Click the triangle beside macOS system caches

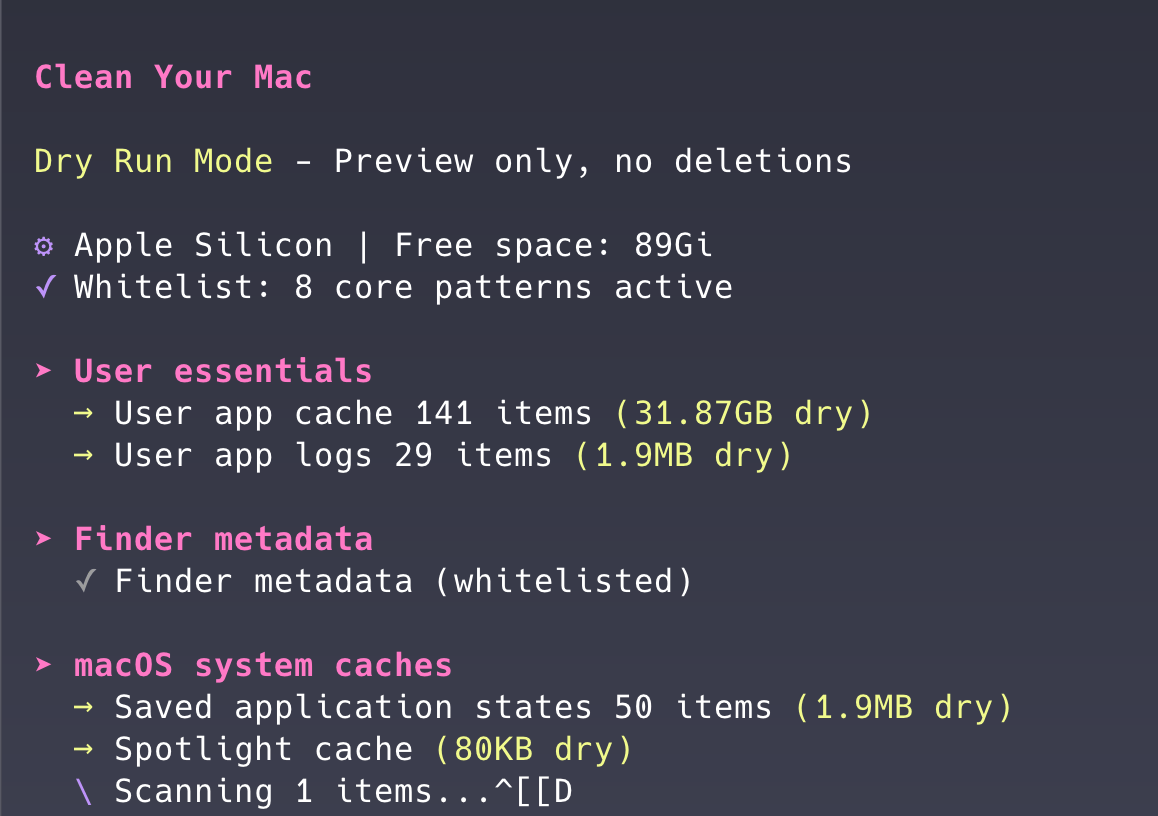coord(44,665)
